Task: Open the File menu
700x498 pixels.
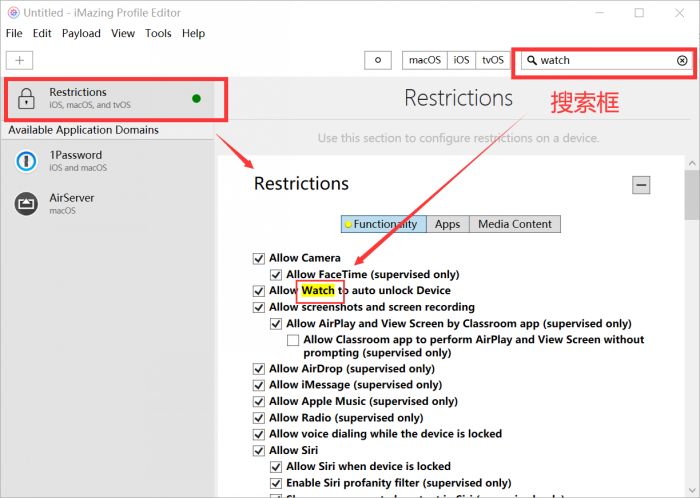Action: click(x=14, y=33)
